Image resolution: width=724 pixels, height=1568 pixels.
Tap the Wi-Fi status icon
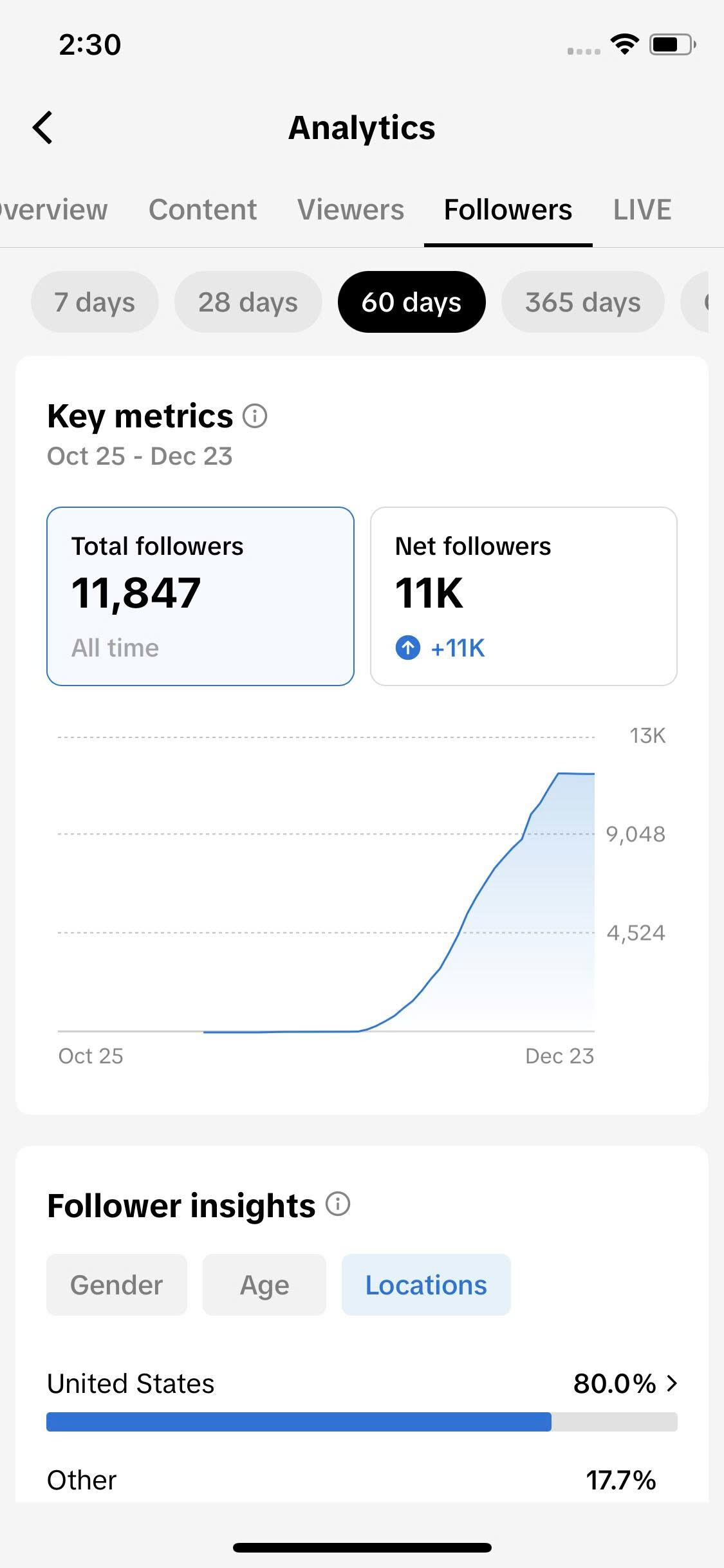[624, 44]
